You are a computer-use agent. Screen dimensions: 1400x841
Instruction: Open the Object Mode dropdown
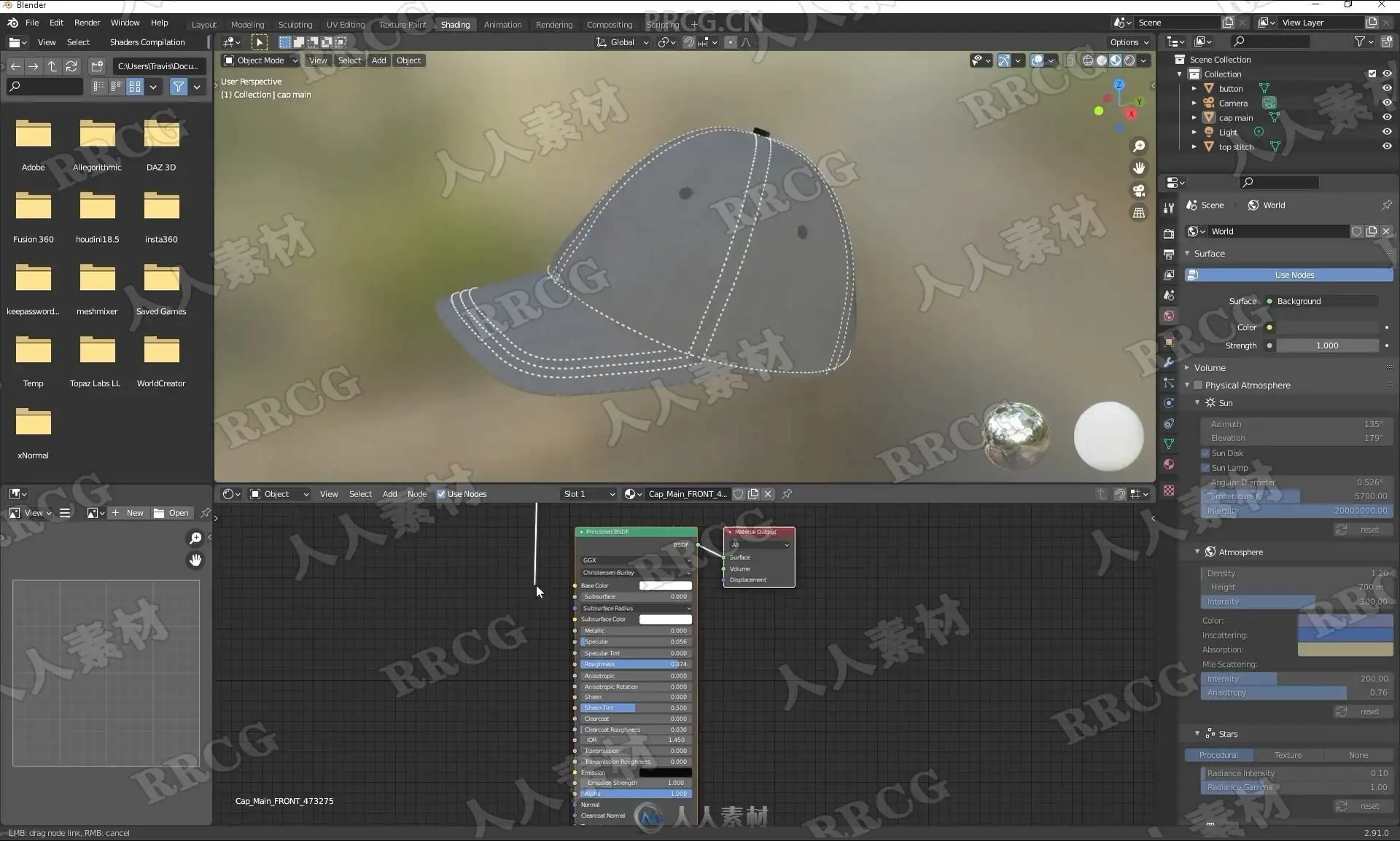(x=260, y=60)
